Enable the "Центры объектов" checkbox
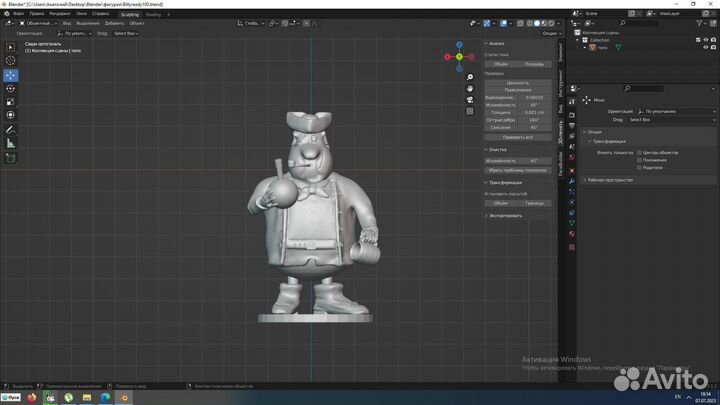720x405 pixels. coord(640,152)
